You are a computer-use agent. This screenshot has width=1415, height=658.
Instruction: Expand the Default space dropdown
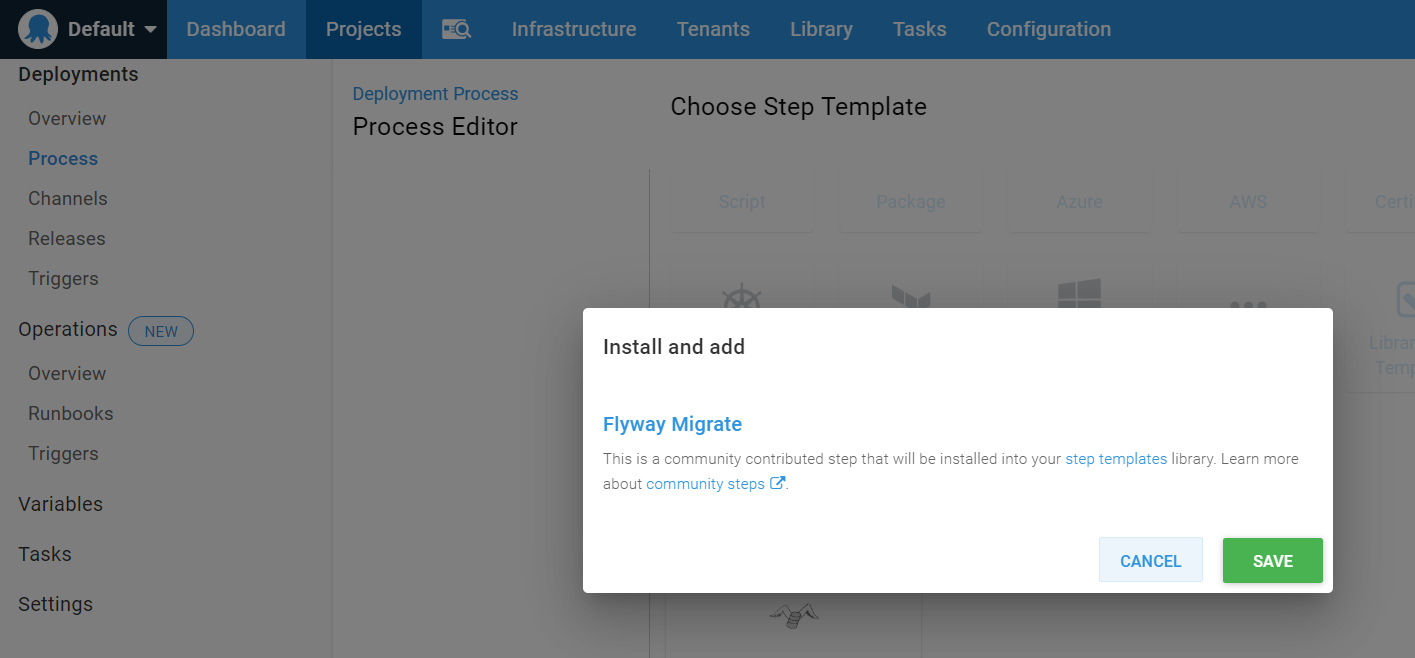(x=150, y=29)
